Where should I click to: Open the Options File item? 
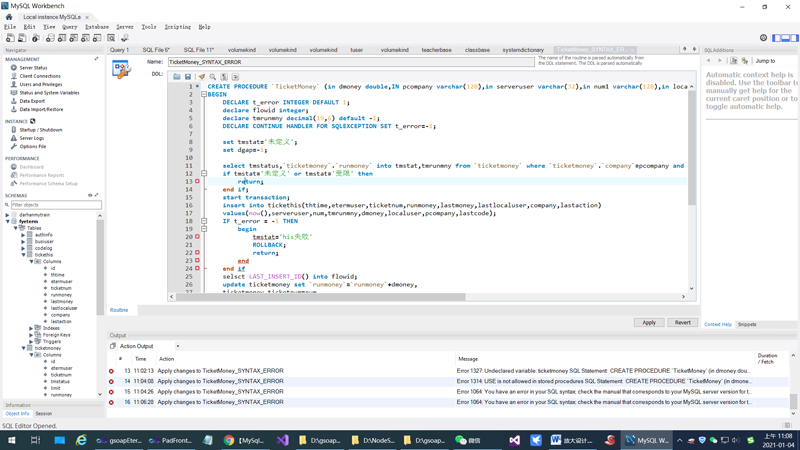click(33, 146)
